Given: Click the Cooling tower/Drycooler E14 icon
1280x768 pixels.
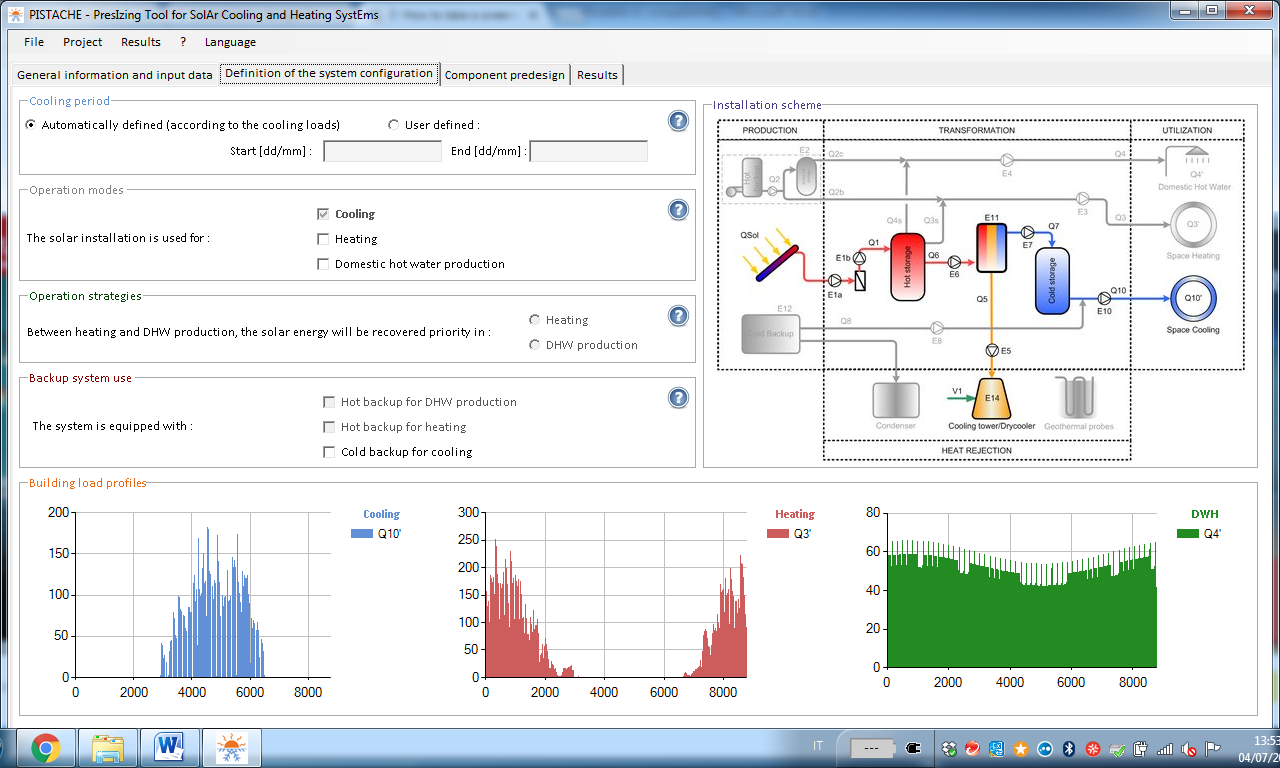Looking at the screenshot, I should click(991, 400).
